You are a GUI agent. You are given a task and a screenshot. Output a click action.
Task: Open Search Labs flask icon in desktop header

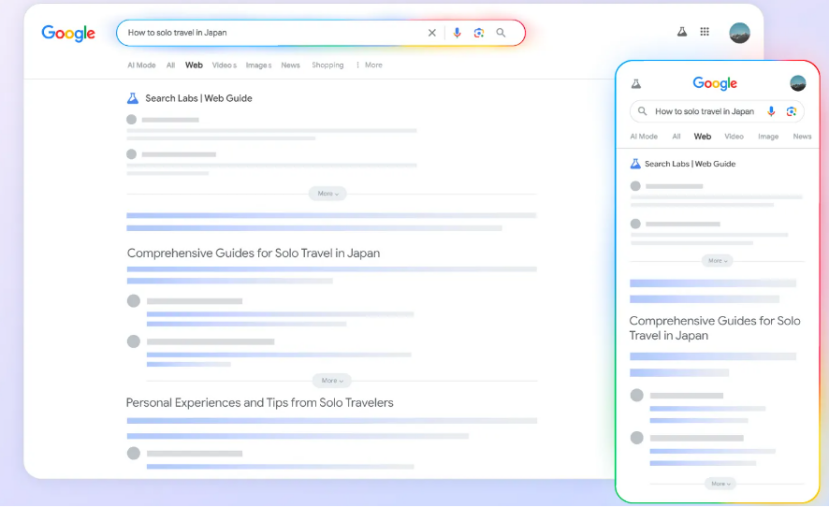682,32
